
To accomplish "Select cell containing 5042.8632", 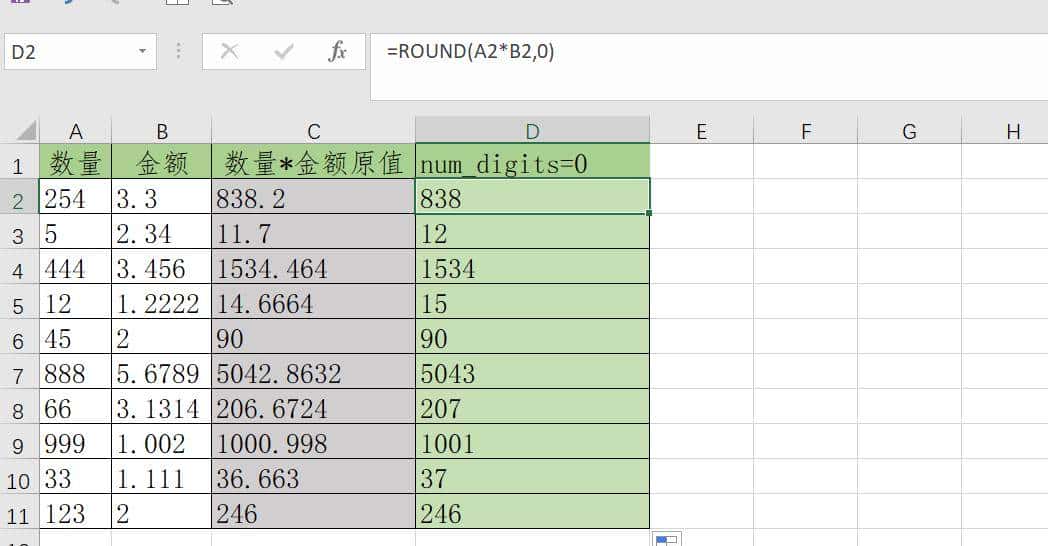I will tap(313, 372).
